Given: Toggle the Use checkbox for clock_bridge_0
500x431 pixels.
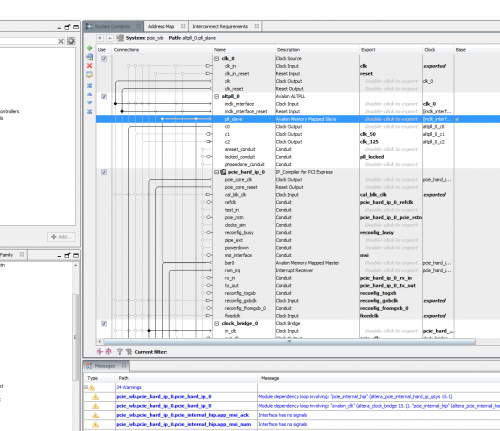Looking at the screenshot, I should (x=104, y=324).
